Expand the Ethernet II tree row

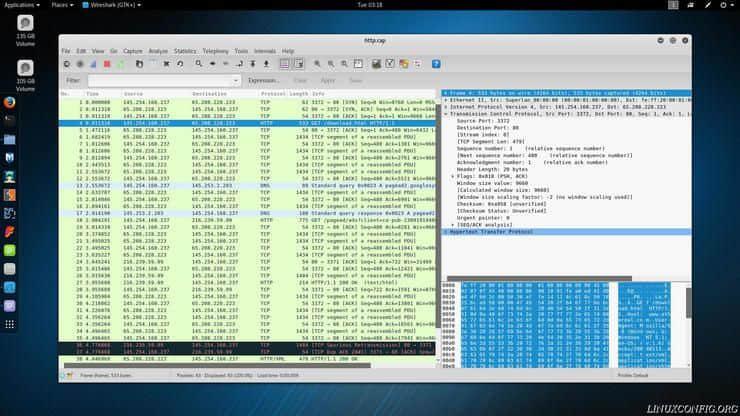pyautogui.click(x=446, y=101)
